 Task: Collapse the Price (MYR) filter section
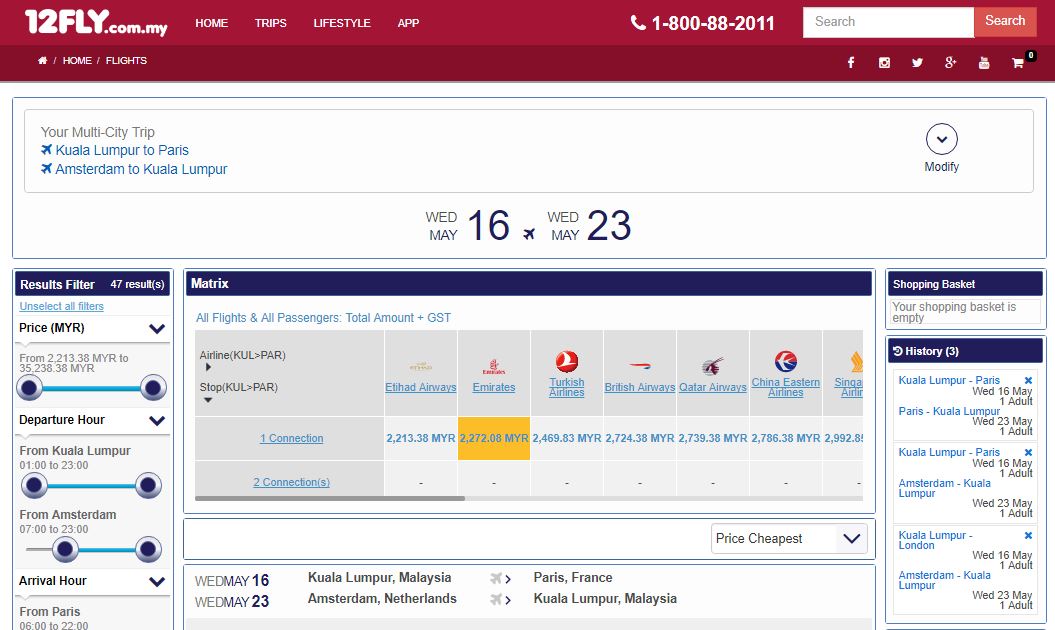(x=157, y=328)
